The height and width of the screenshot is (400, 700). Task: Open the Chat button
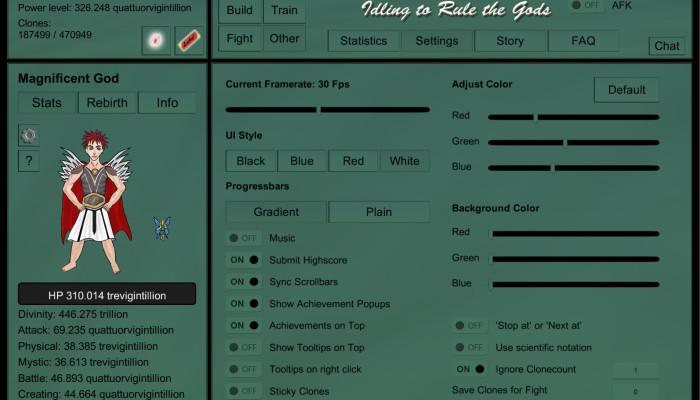click(x=667, y=46)
